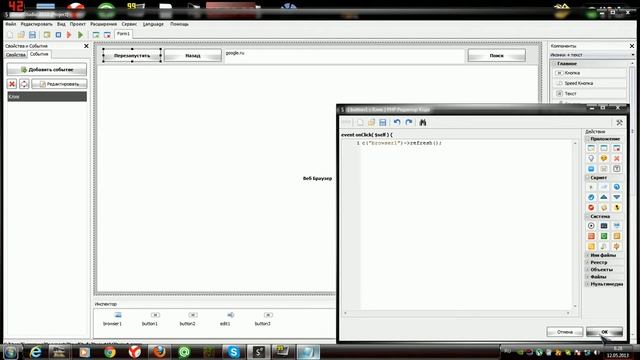This screenshot has width=640, height=360.
Task: Collapse the Приложение actions section
Action: pyautogui.click(x=588, y=139)
